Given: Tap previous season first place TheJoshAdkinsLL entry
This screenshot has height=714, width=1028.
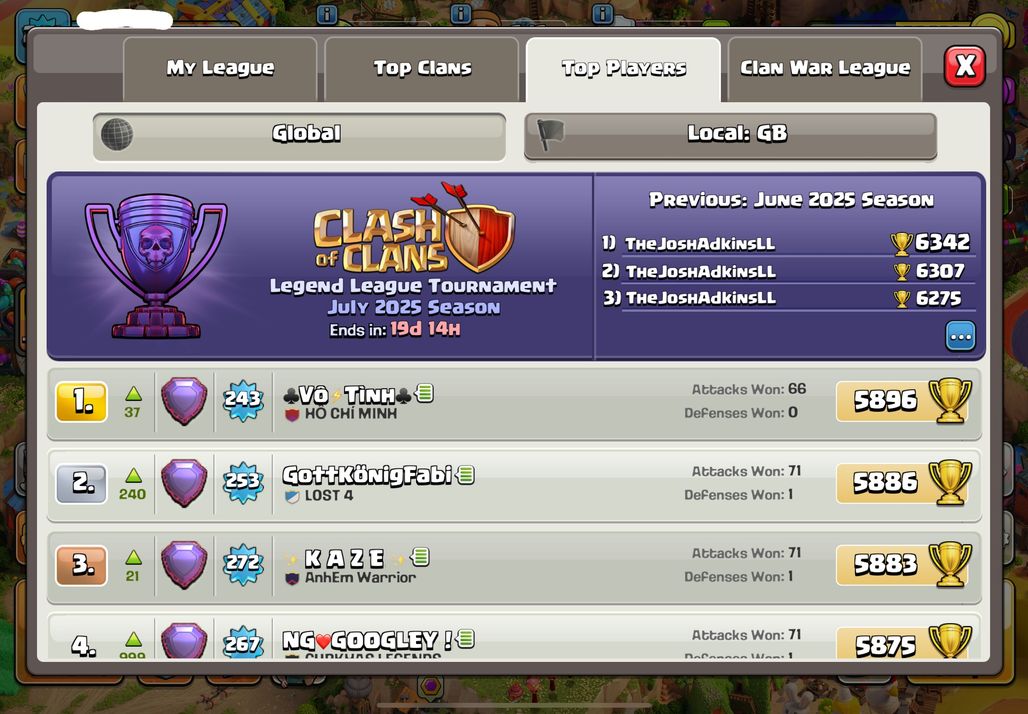Looking at the screenshot, I should tap(786, 243).
